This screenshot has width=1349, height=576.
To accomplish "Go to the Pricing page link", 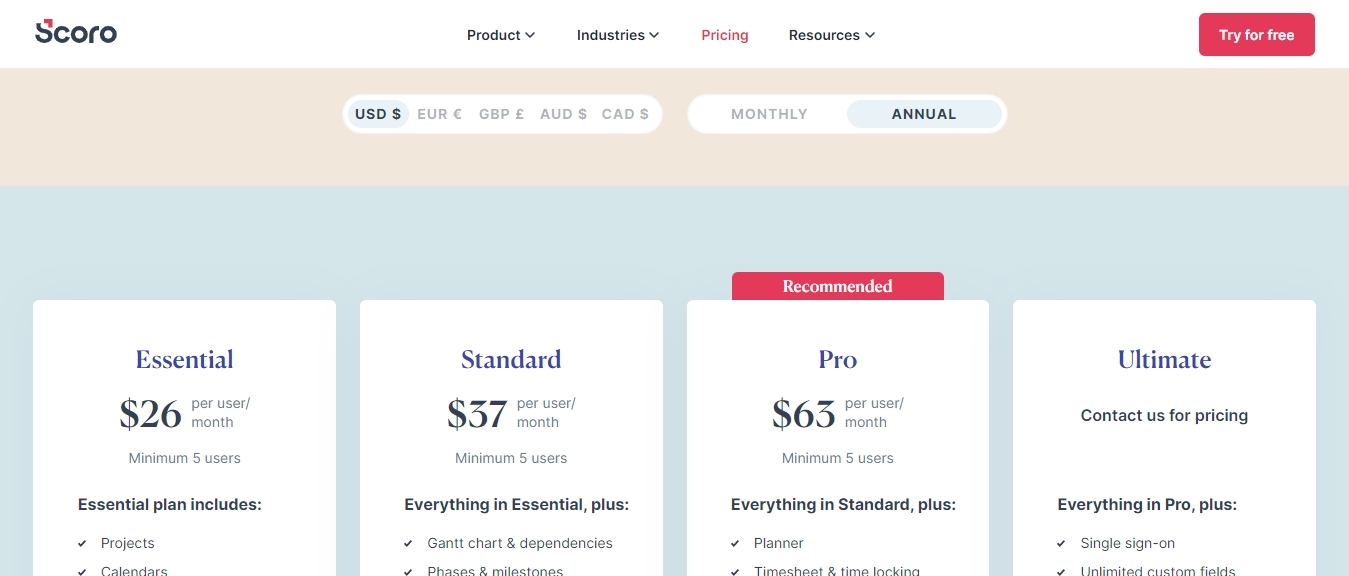I will (x=725, y=35).
